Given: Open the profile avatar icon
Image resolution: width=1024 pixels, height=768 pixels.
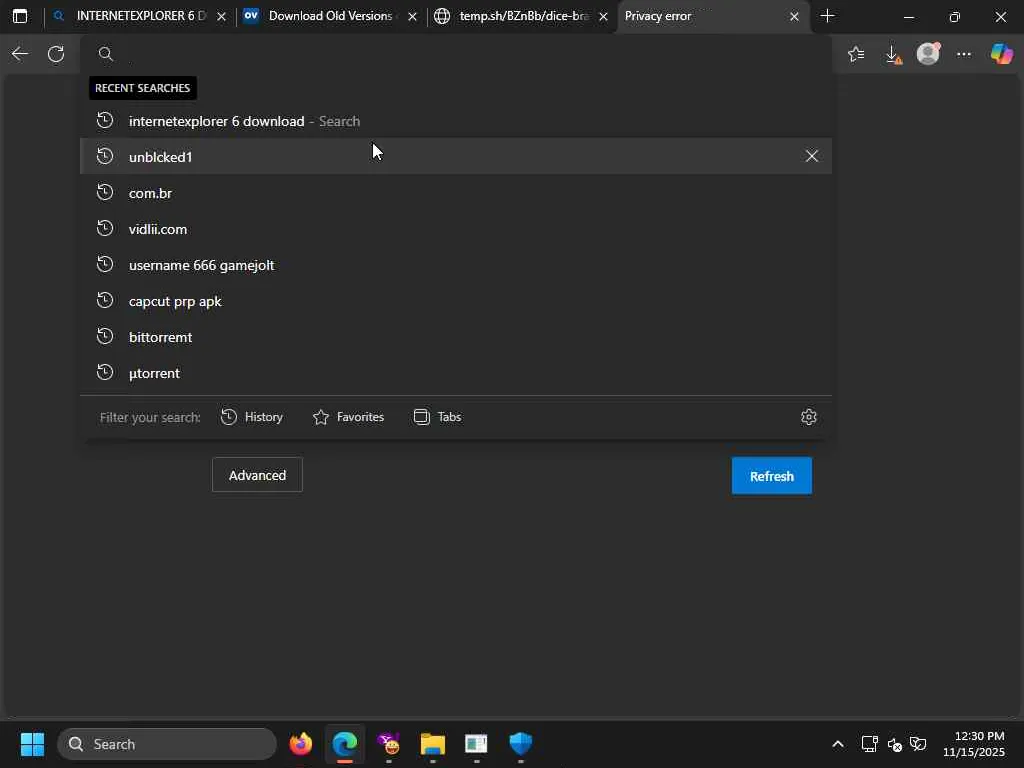Looking at the screenshot, I should point(928,54).
